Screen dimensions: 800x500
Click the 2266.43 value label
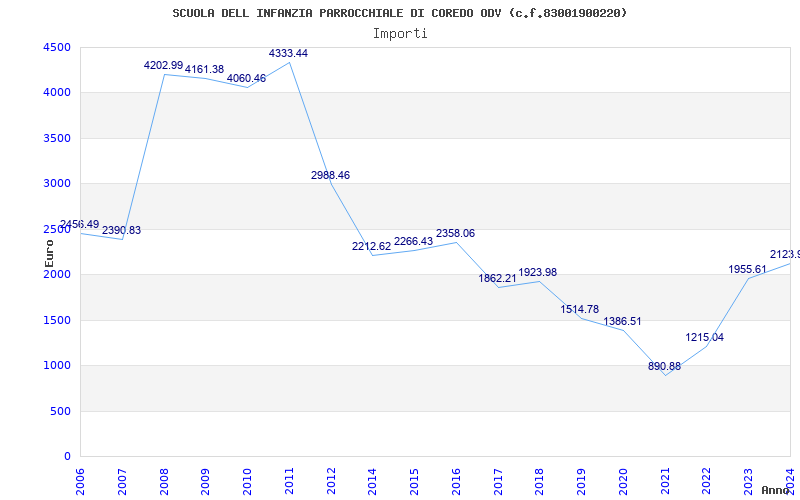coord(413,241)
